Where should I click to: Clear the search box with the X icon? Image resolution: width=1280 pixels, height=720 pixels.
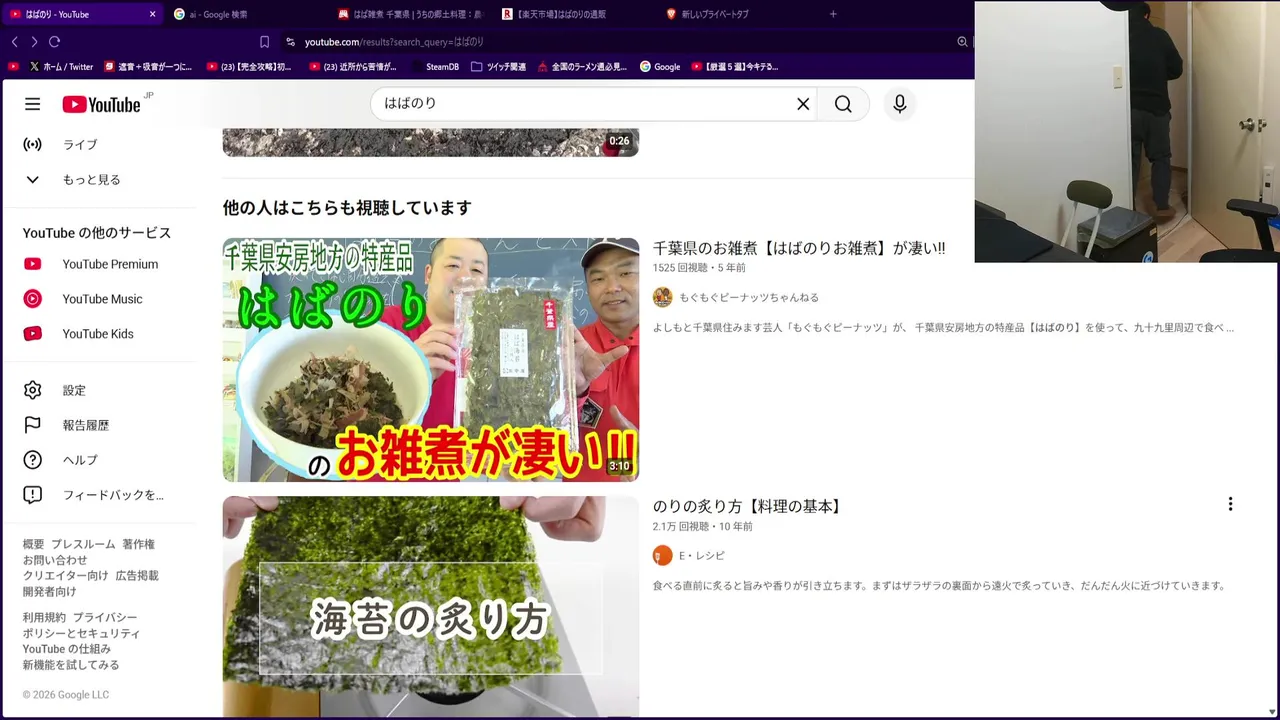point(803,104)
